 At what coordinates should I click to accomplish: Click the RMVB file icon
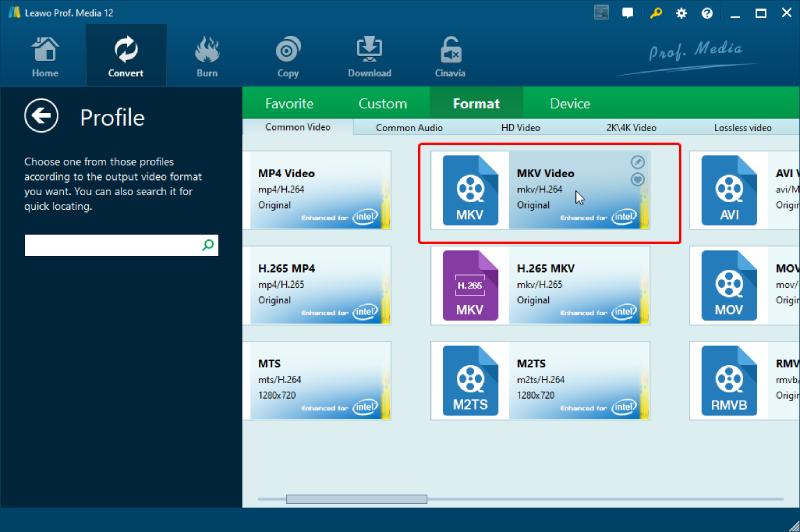729,381
